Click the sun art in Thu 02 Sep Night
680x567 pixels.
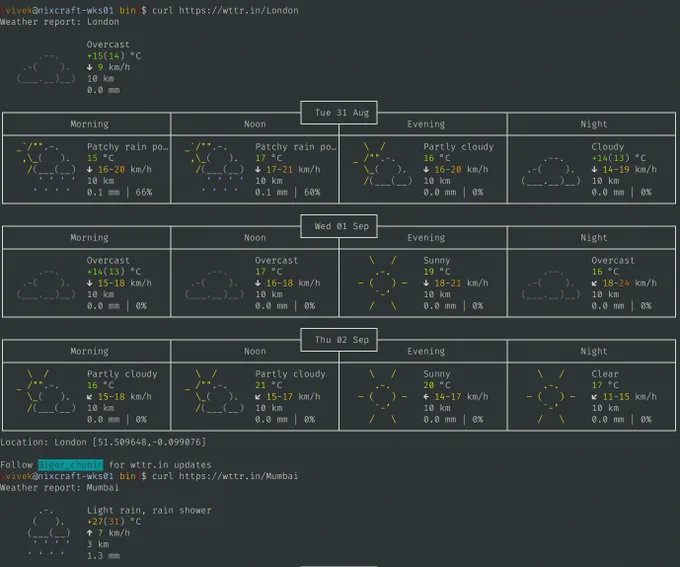coord(551,397)
